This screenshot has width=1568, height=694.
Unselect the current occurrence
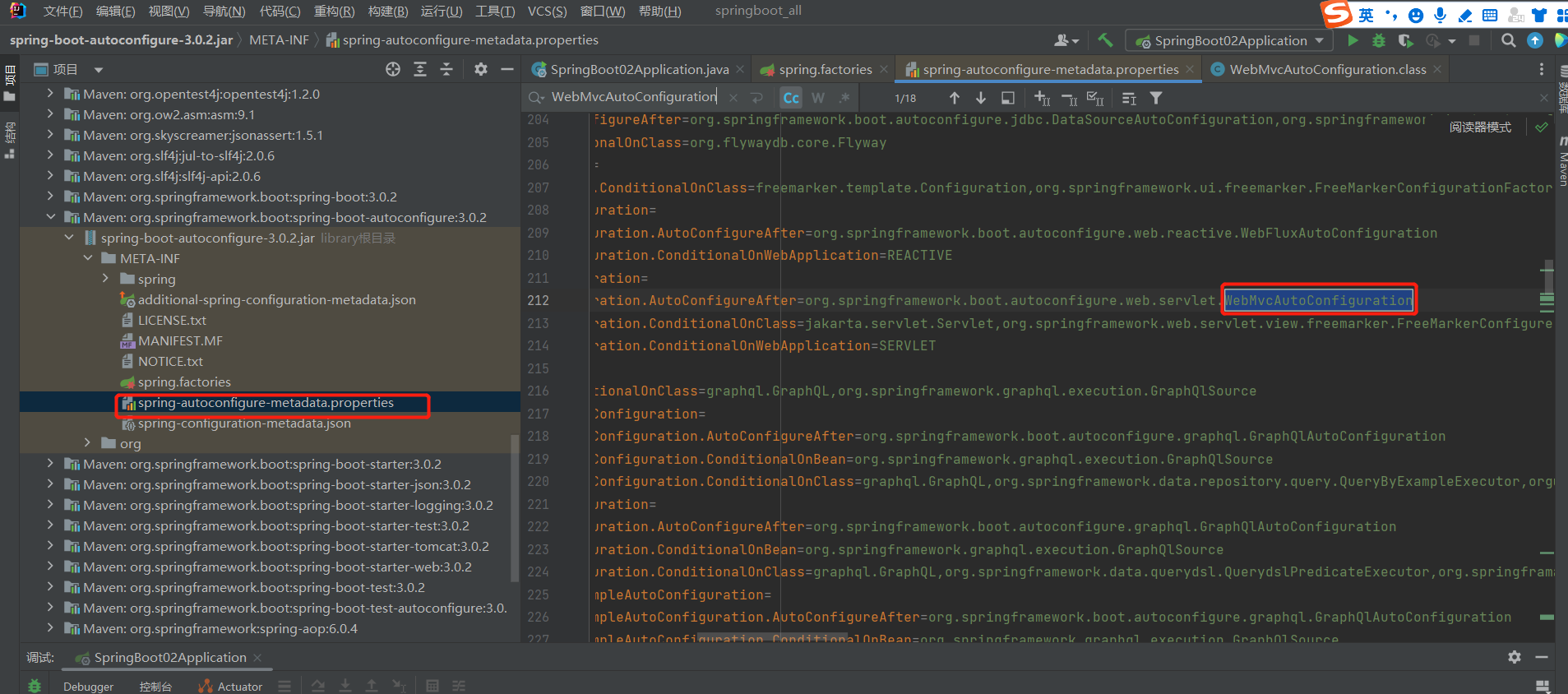1069,99
